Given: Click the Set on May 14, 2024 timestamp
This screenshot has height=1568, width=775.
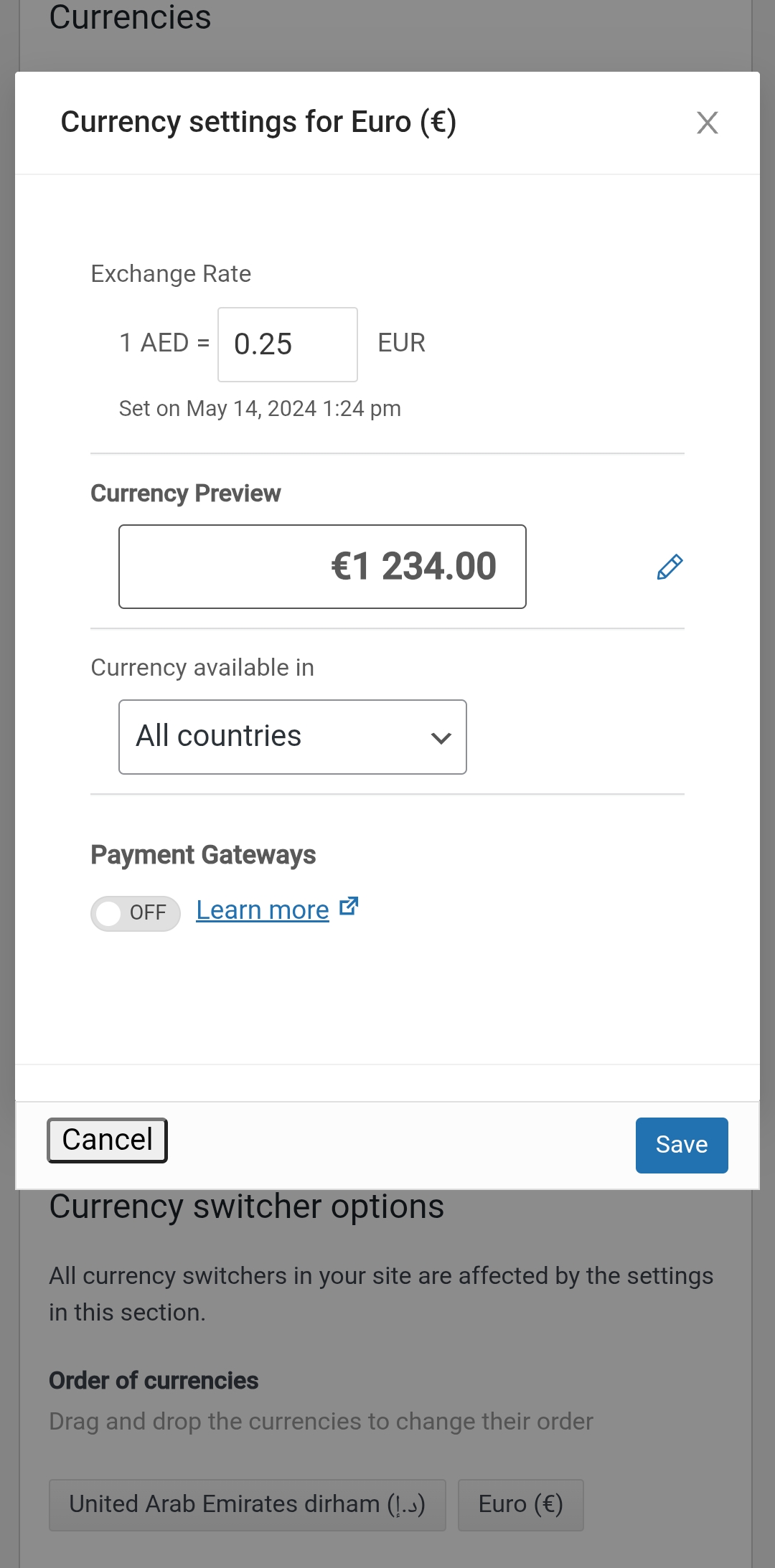Looking at the screenshot, I should pos(260,409).
